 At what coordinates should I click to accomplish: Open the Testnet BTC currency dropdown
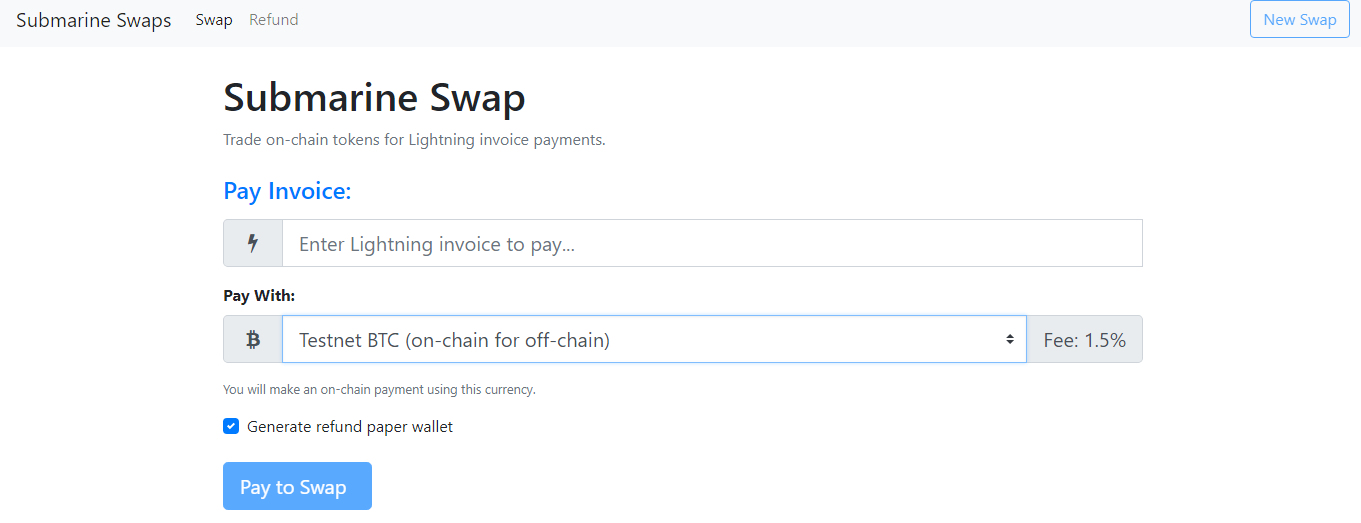pyautogui.click(x=654, y=340)
